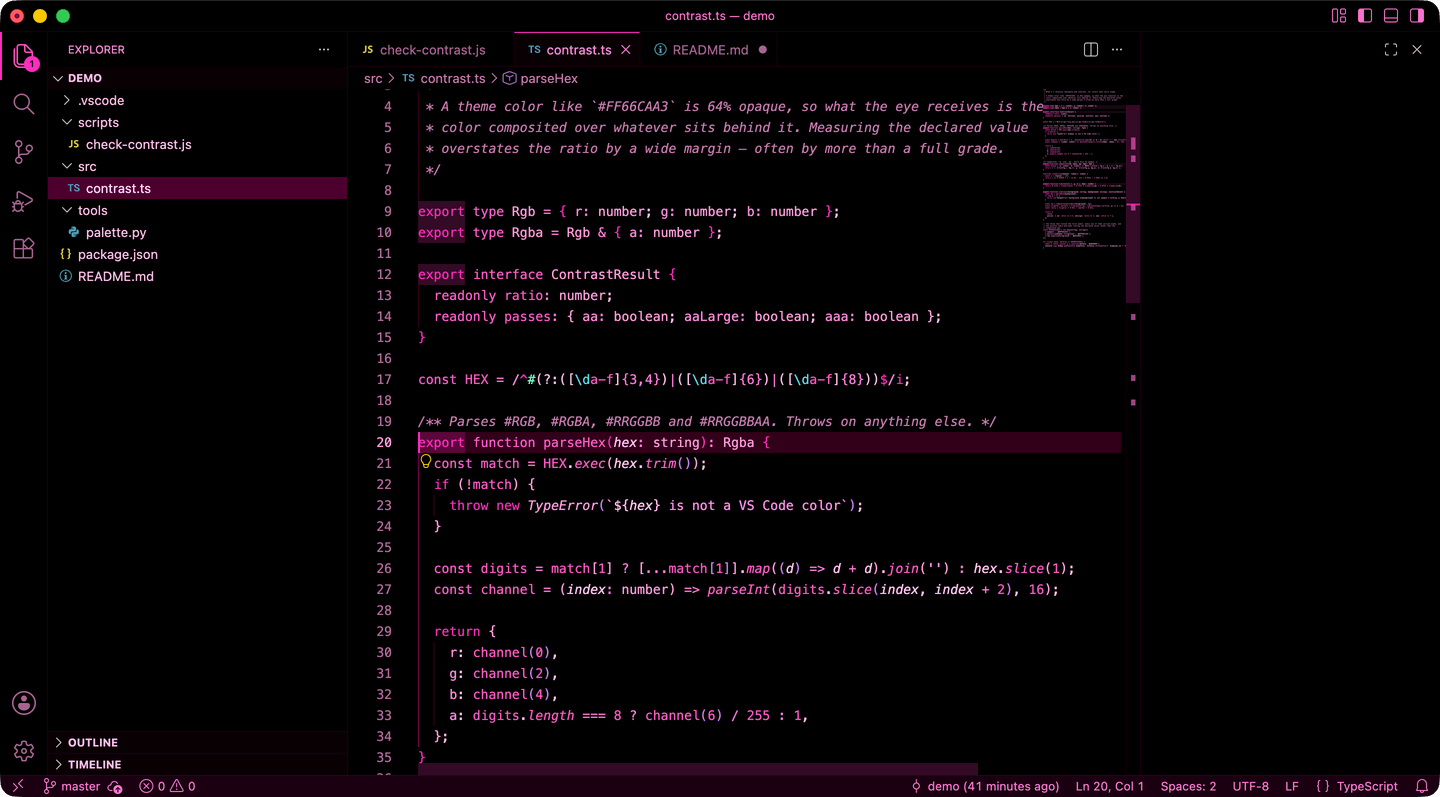
Task: Open the notifications bell
Action: (x=1421, y=786)
